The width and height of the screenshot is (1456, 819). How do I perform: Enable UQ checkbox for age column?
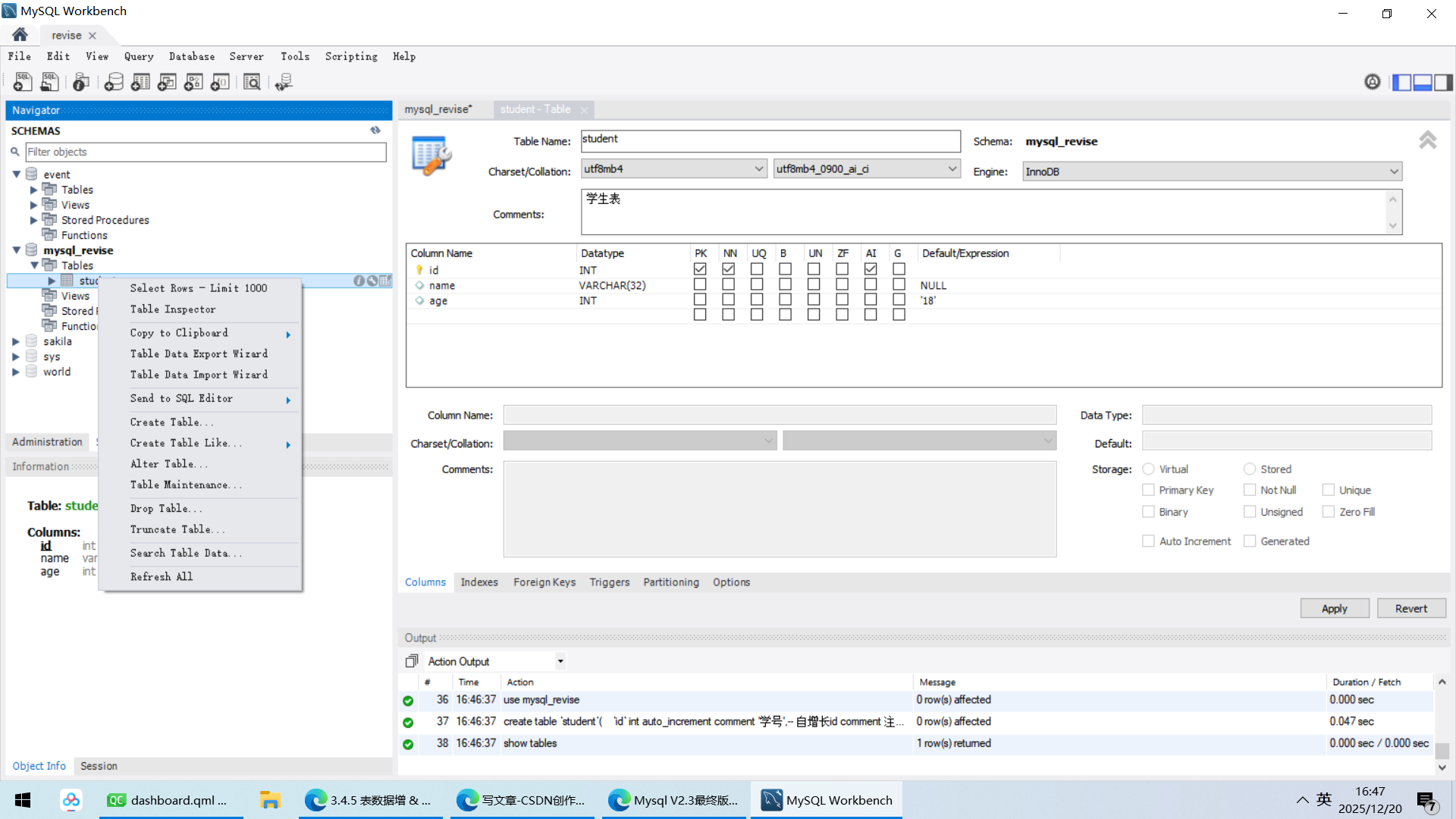tap(757, 300)
